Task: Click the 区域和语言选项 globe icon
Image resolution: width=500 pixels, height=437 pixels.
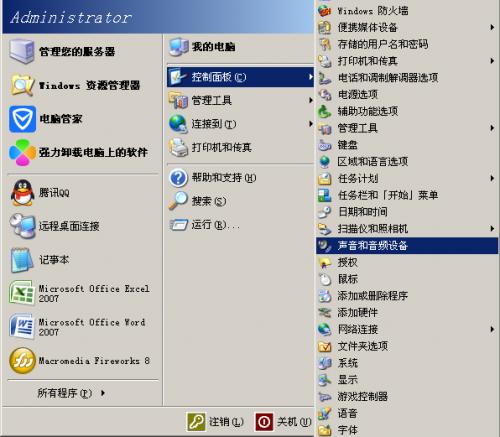Action: (324, 162)
